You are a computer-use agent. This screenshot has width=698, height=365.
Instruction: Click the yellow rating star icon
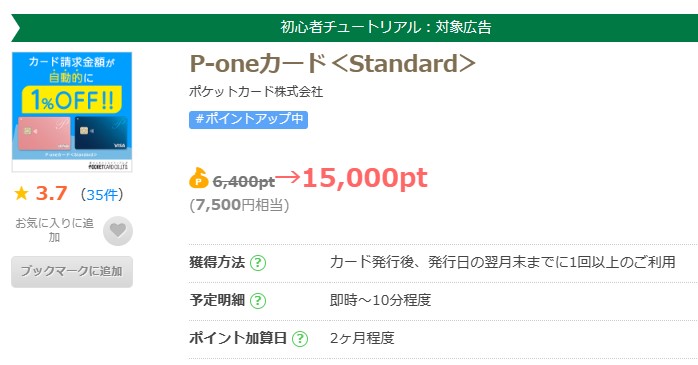(x=21, y=194)
